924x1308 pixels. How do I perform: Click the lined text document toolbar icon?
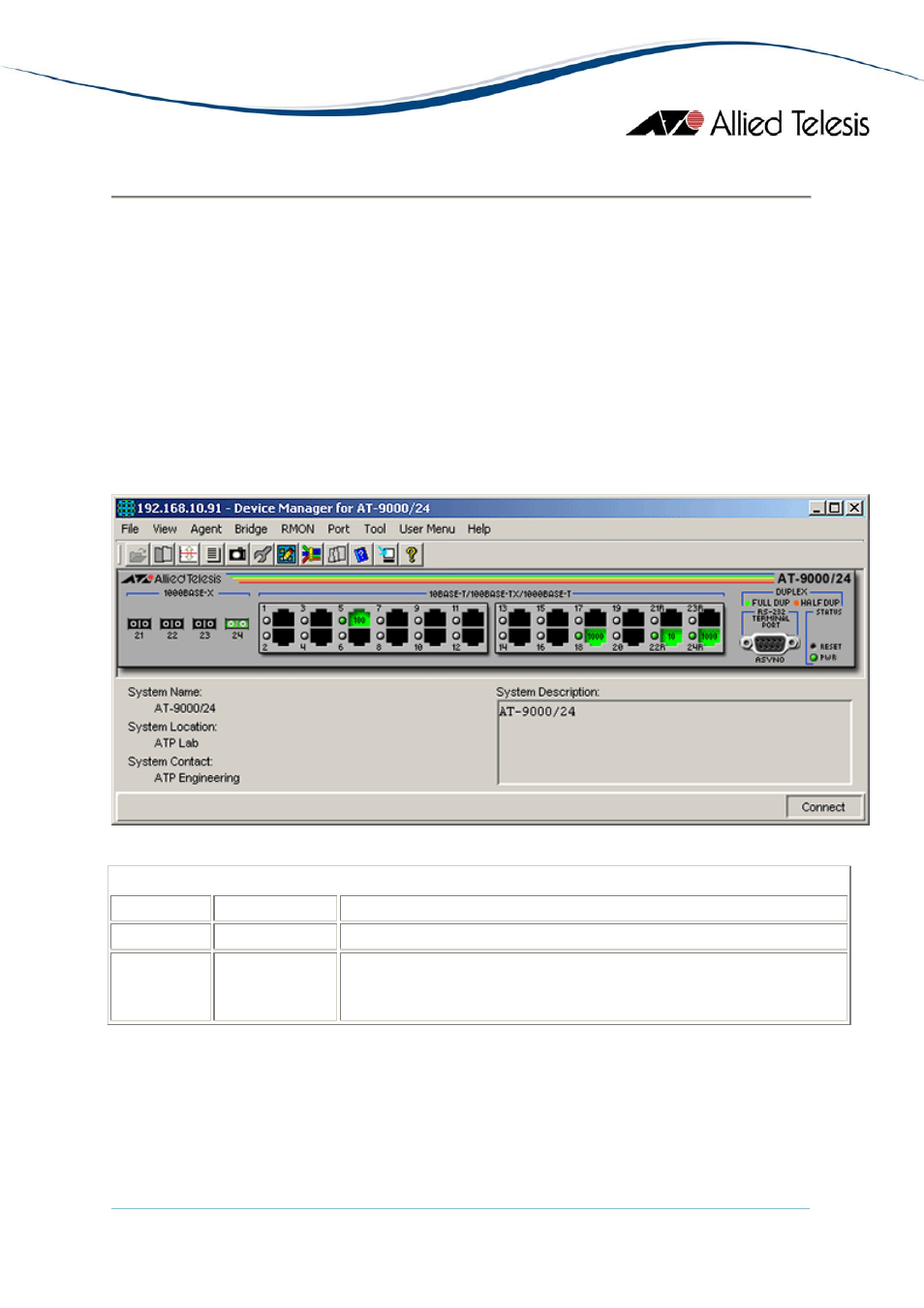tap(213, 554)
